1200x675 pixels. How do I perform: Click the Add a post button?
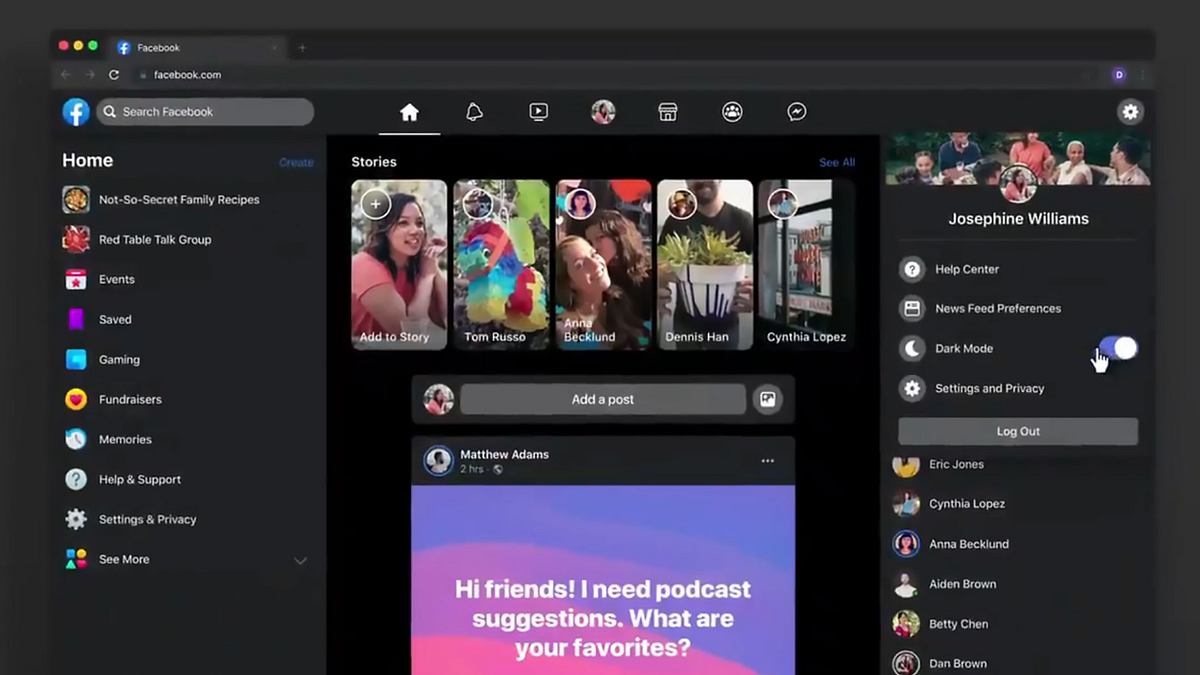[603, 399]
